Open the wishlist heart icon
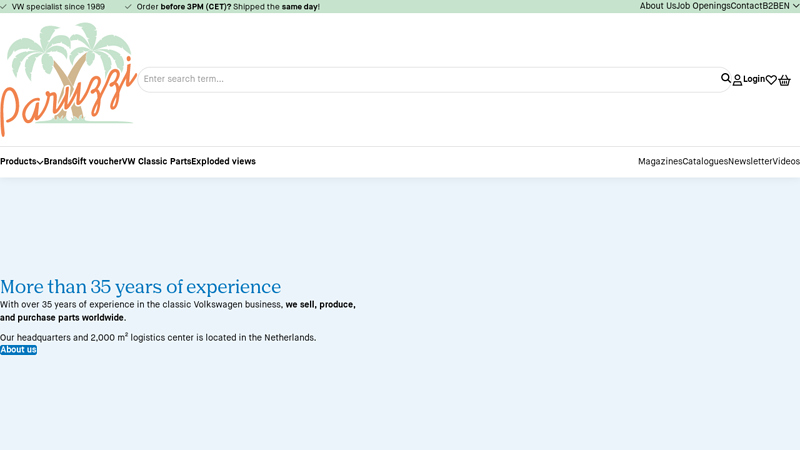The width and height of the screenshot is (800, 450). 771,80
